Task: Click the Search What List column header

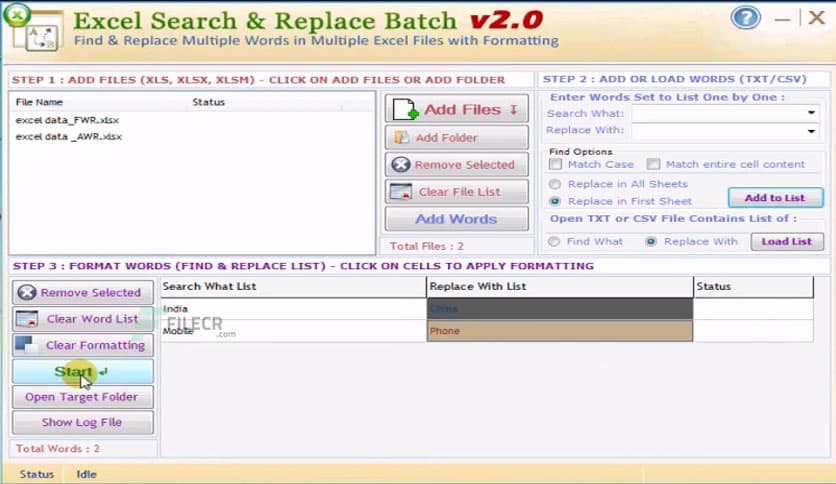Action: coord(293,286)
